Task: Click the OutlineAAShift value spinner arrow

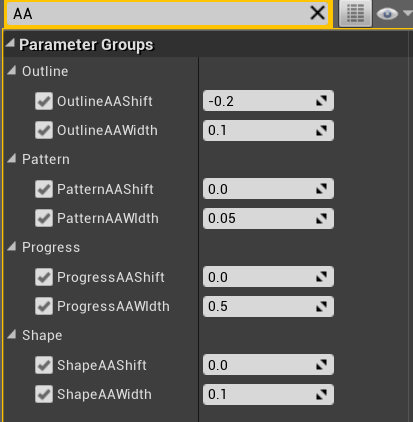Action: (321, 101)
